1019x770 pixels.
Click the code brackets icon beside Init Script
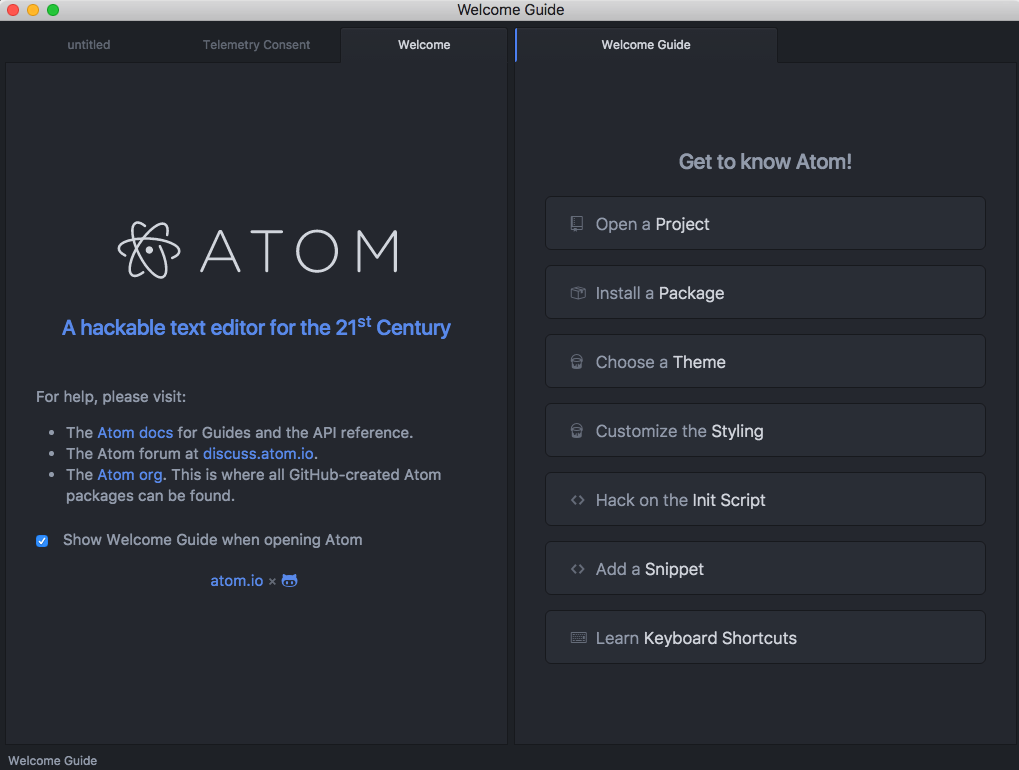point(577,500)
